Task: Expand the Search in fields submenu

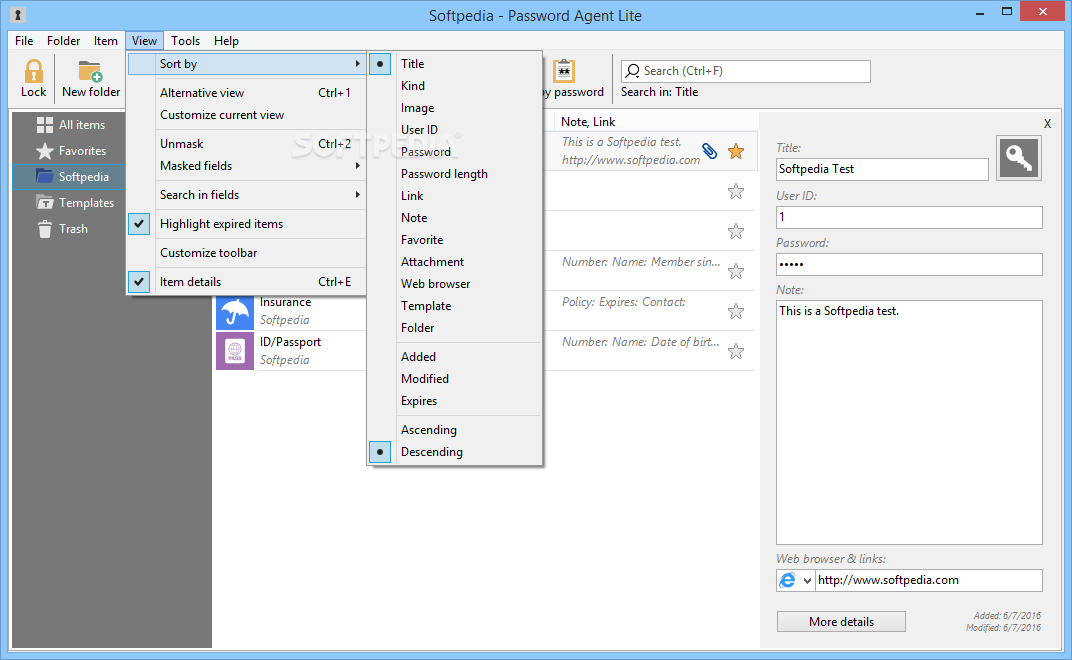Action: 247,195
